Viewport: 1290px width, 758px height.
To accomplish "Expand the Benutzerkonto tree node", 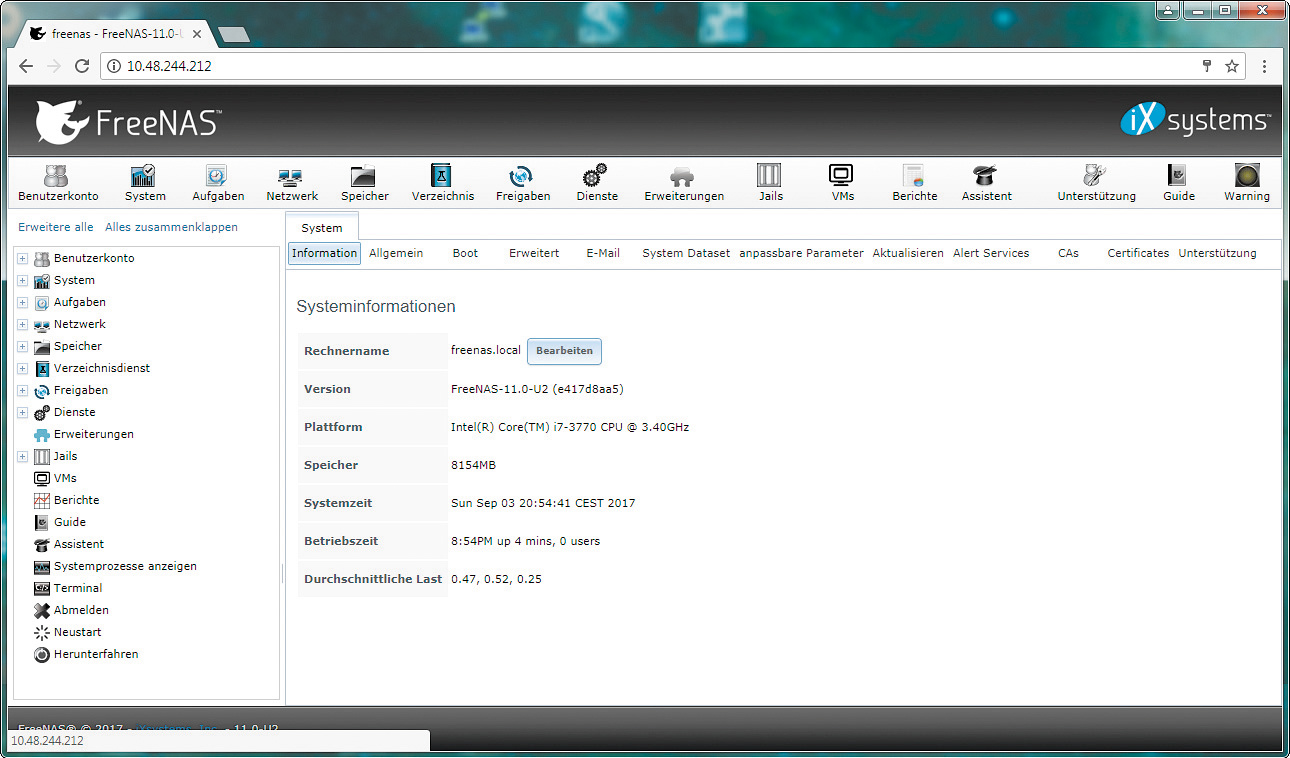I will coord(22,259).
